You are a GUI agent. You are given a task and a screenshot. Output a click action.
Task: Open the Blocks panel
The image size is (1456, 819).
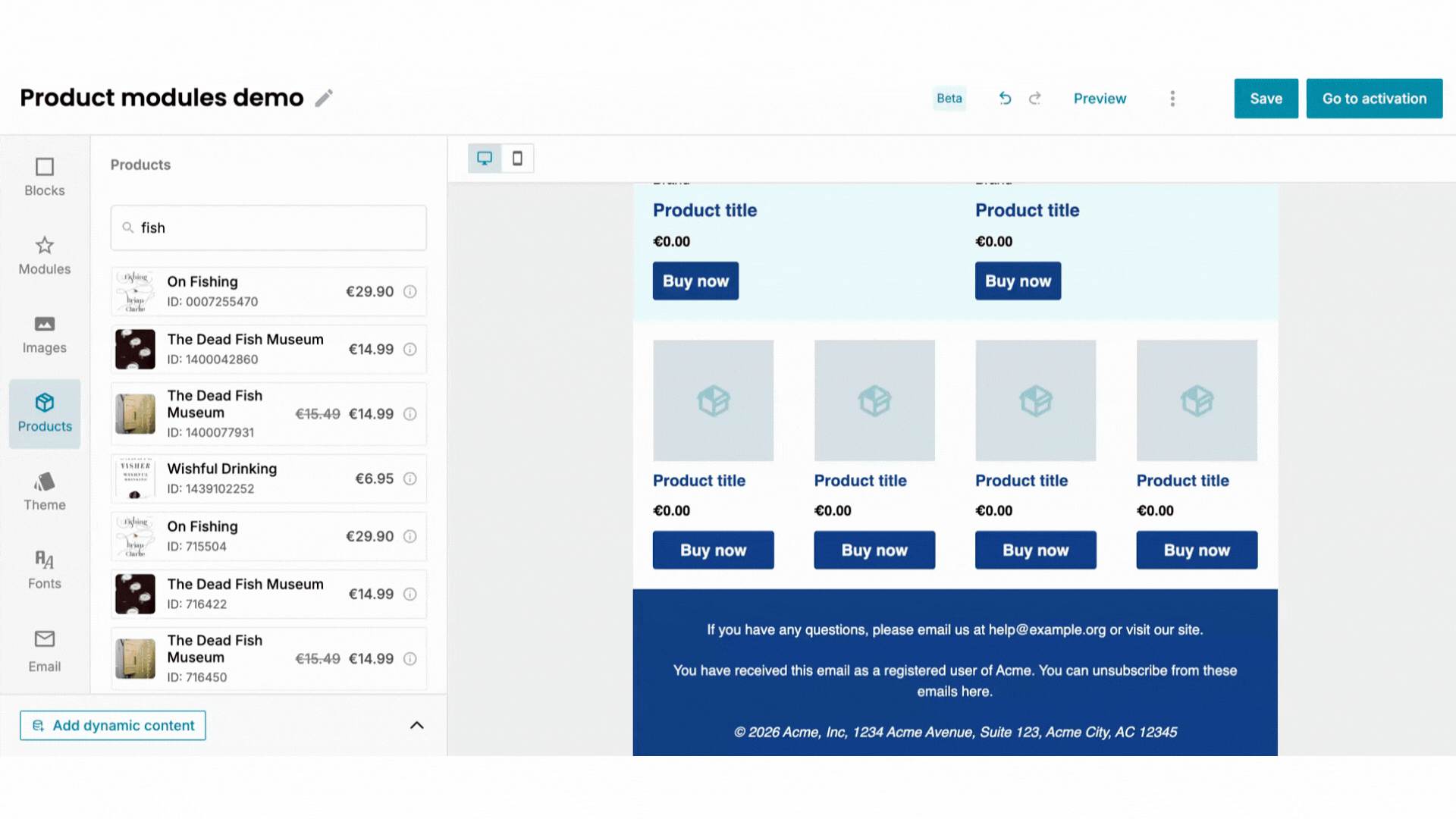point(44,177)
